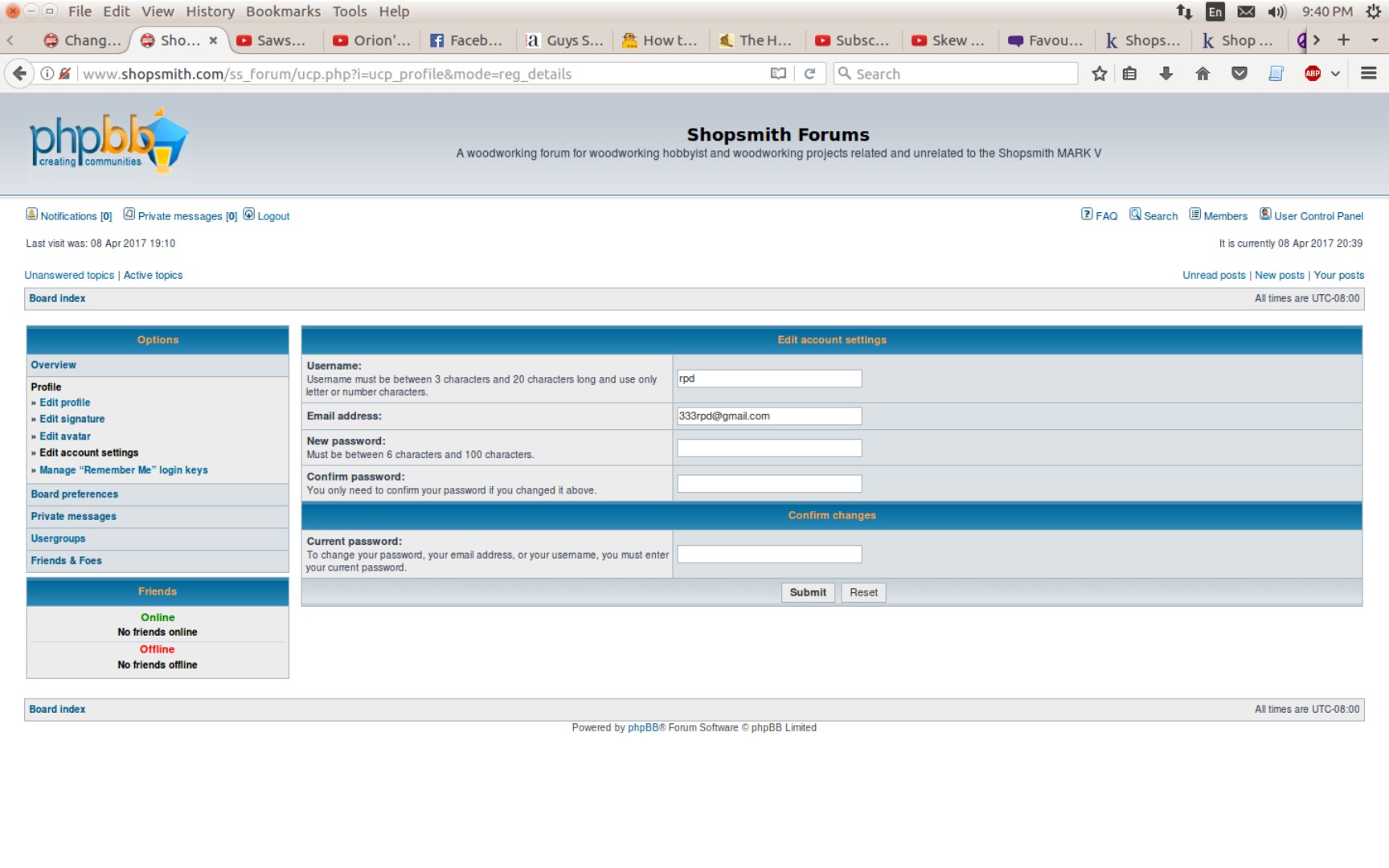The width and height of the screenshot is (1389, 868).
Task: Switch to the Saws YouTube tab
Action: pos(275,40)
